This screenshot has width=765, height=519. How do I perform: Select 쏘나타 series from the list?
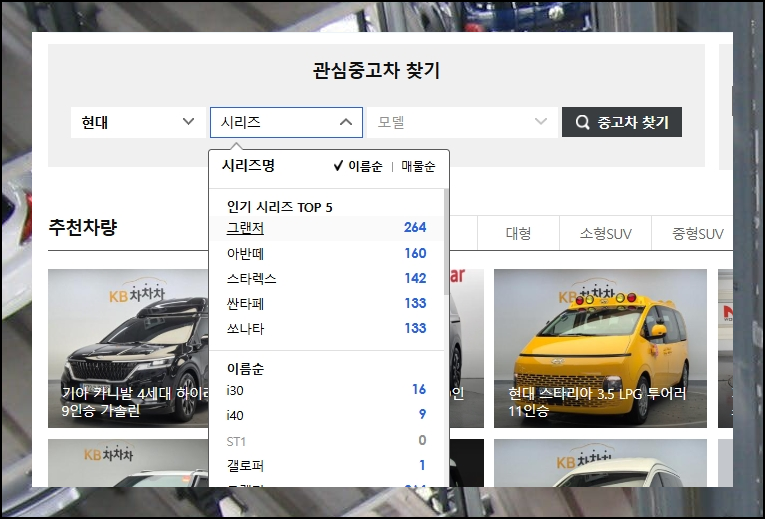point(326,328)
